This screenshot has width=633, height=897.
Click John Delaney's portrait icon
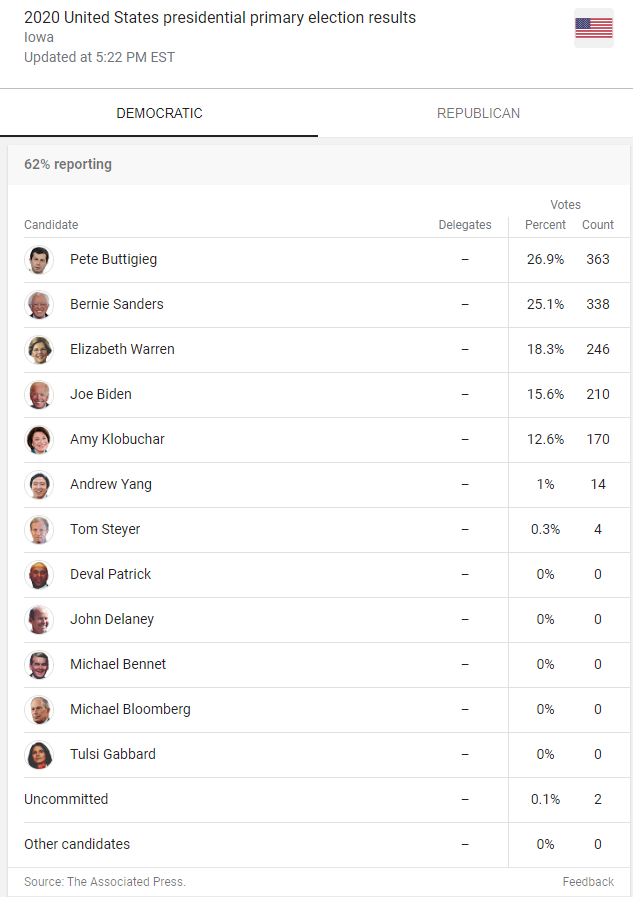[x=39, y=620]
